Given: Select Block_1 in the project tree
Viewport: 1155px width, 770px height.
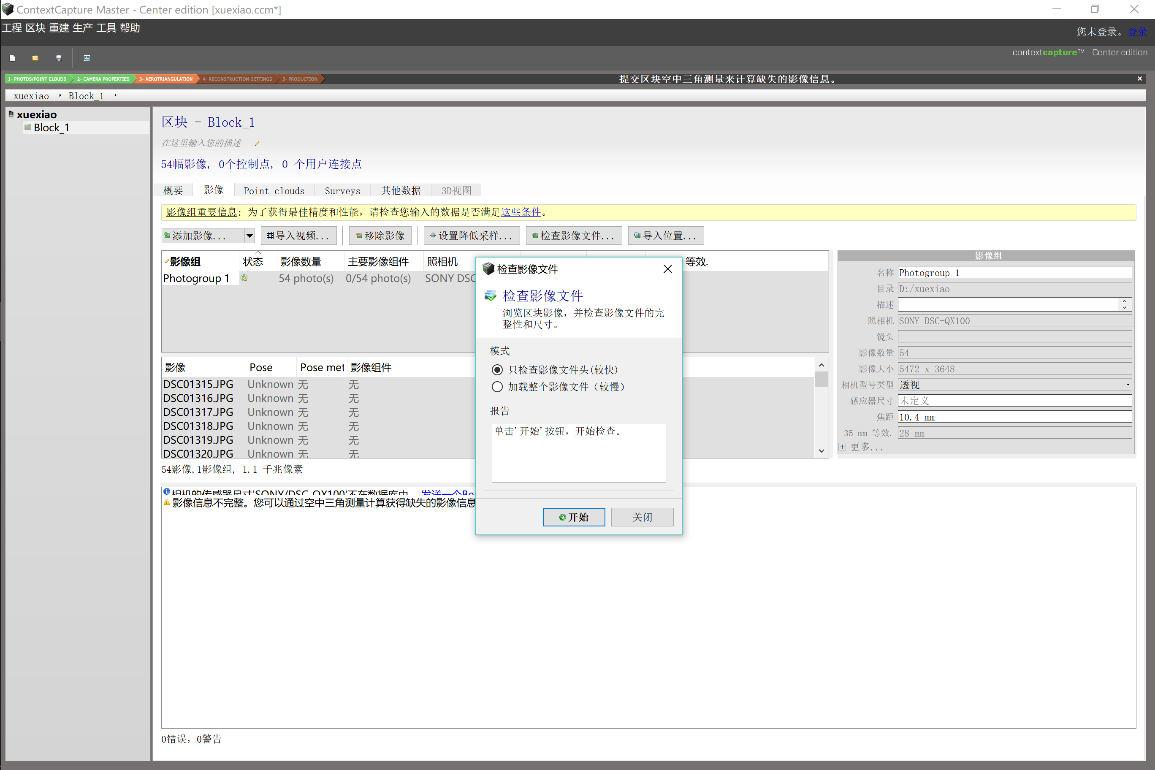Looking at the screenshot, I should pyautogui.click(x=50, y=128).
